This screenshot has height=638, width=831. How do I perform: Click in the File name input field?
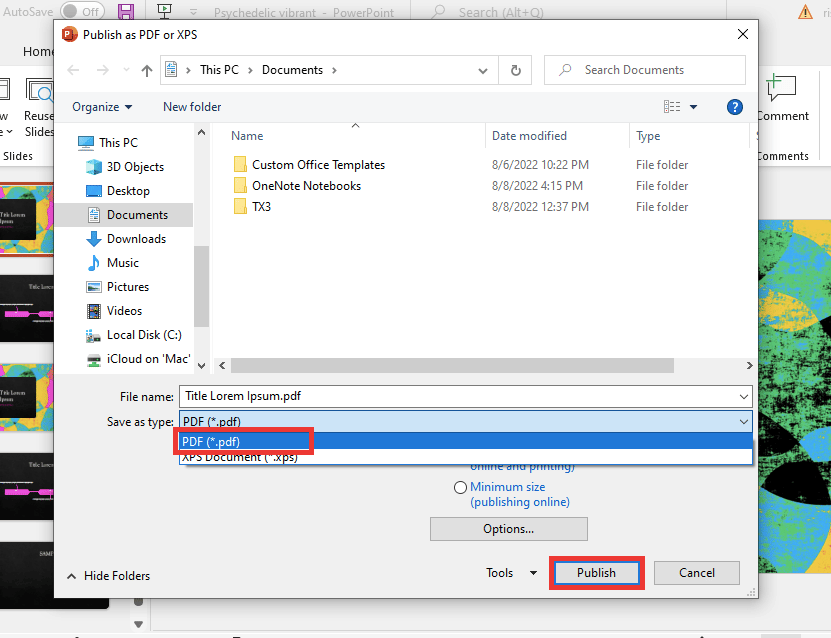click(458, 396)
